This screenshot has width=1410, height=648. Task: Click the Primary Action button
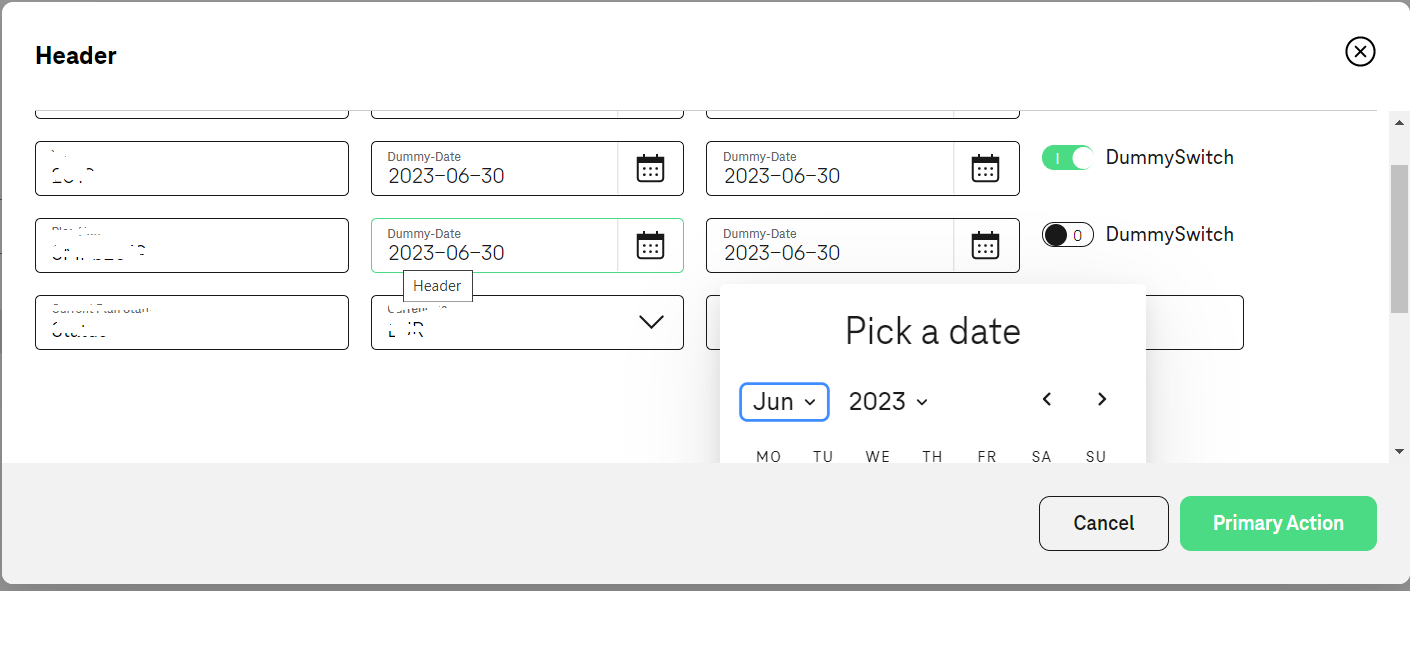pos(1278,523)
